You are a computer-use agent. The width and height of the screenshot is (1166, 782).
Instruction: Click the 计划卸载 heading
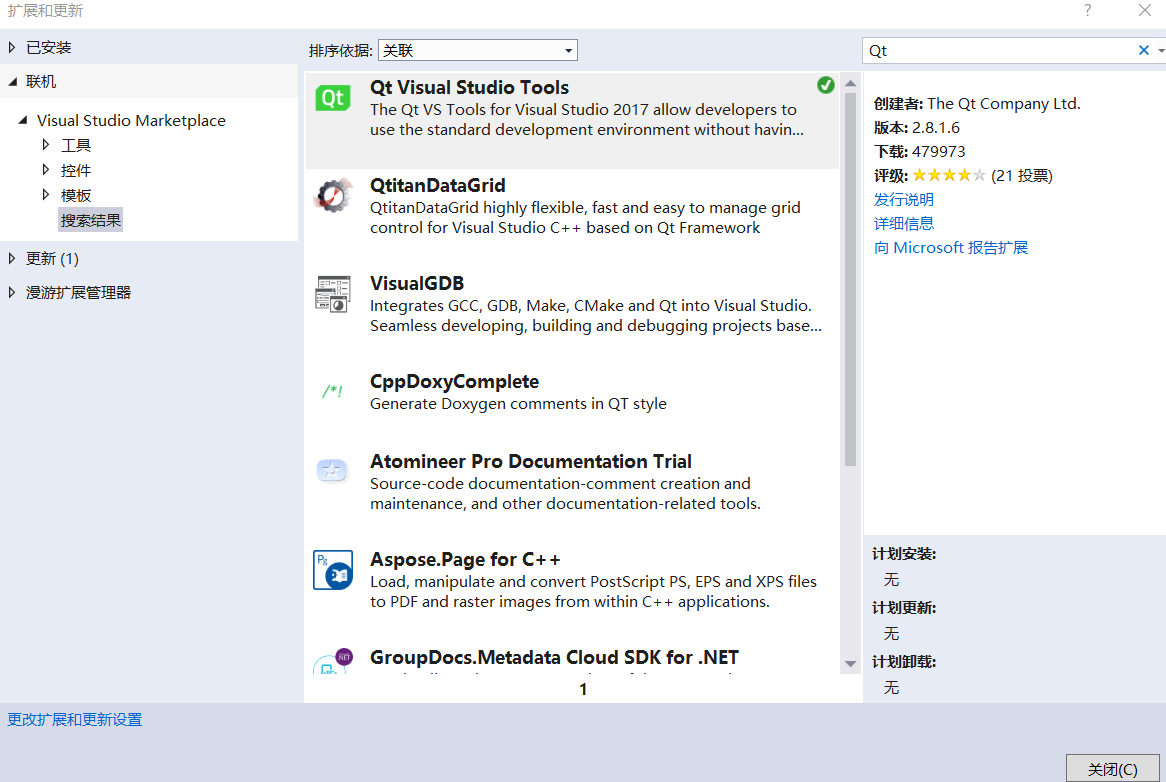point(904,662)
